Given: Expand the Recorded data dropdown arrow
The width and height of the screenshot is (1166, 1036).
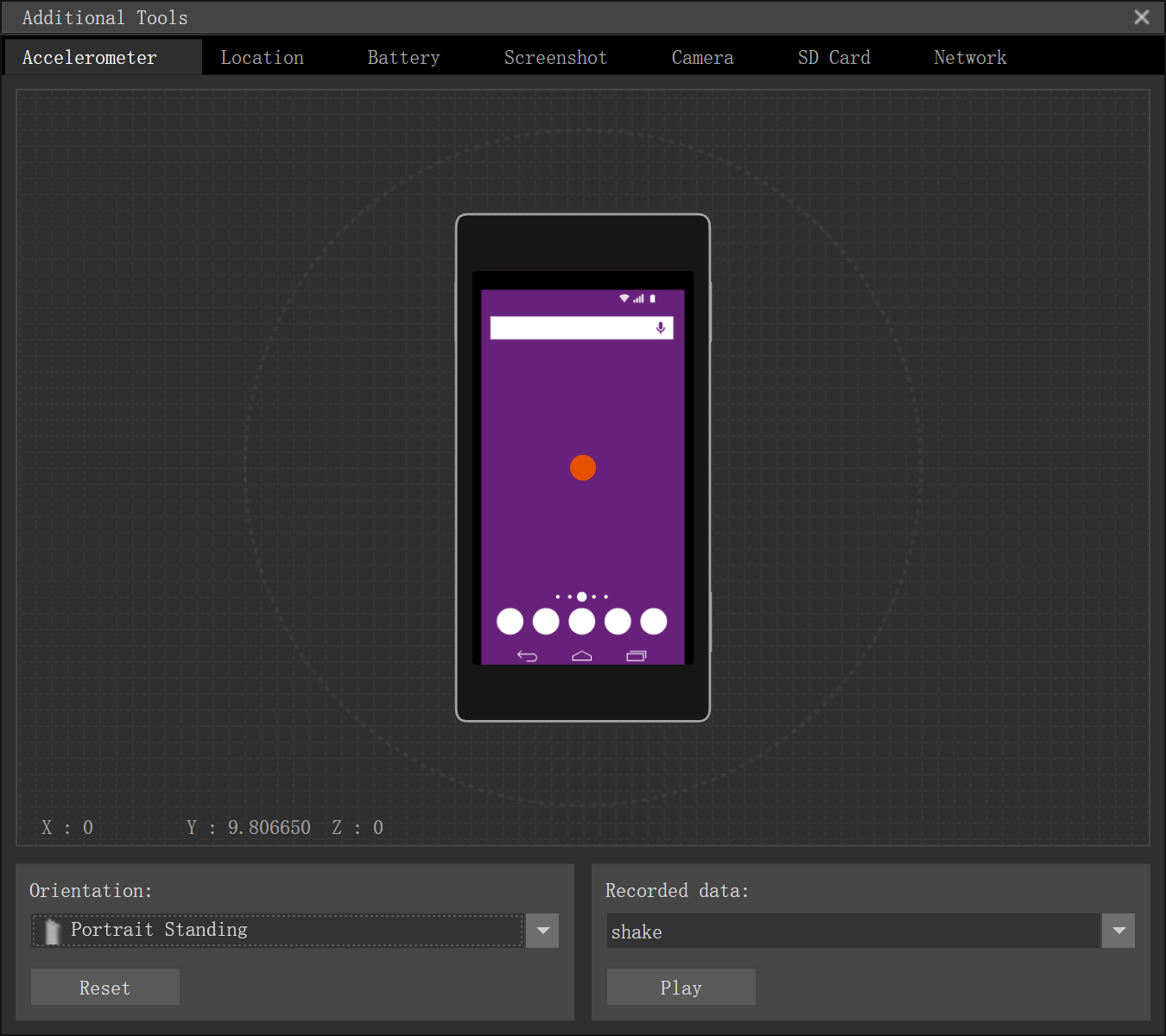Looking at the screenshot, I should (x=1118, y=931).
